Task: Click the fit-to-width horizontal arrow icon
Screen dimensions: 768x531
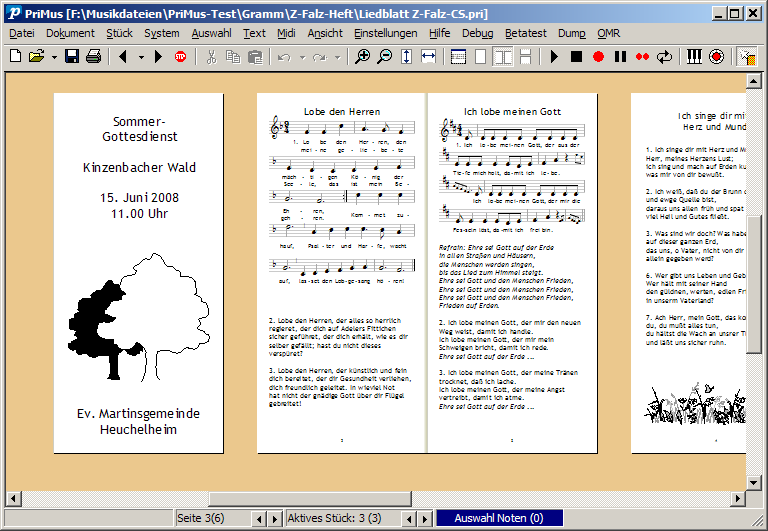Action: coord(429,57)
